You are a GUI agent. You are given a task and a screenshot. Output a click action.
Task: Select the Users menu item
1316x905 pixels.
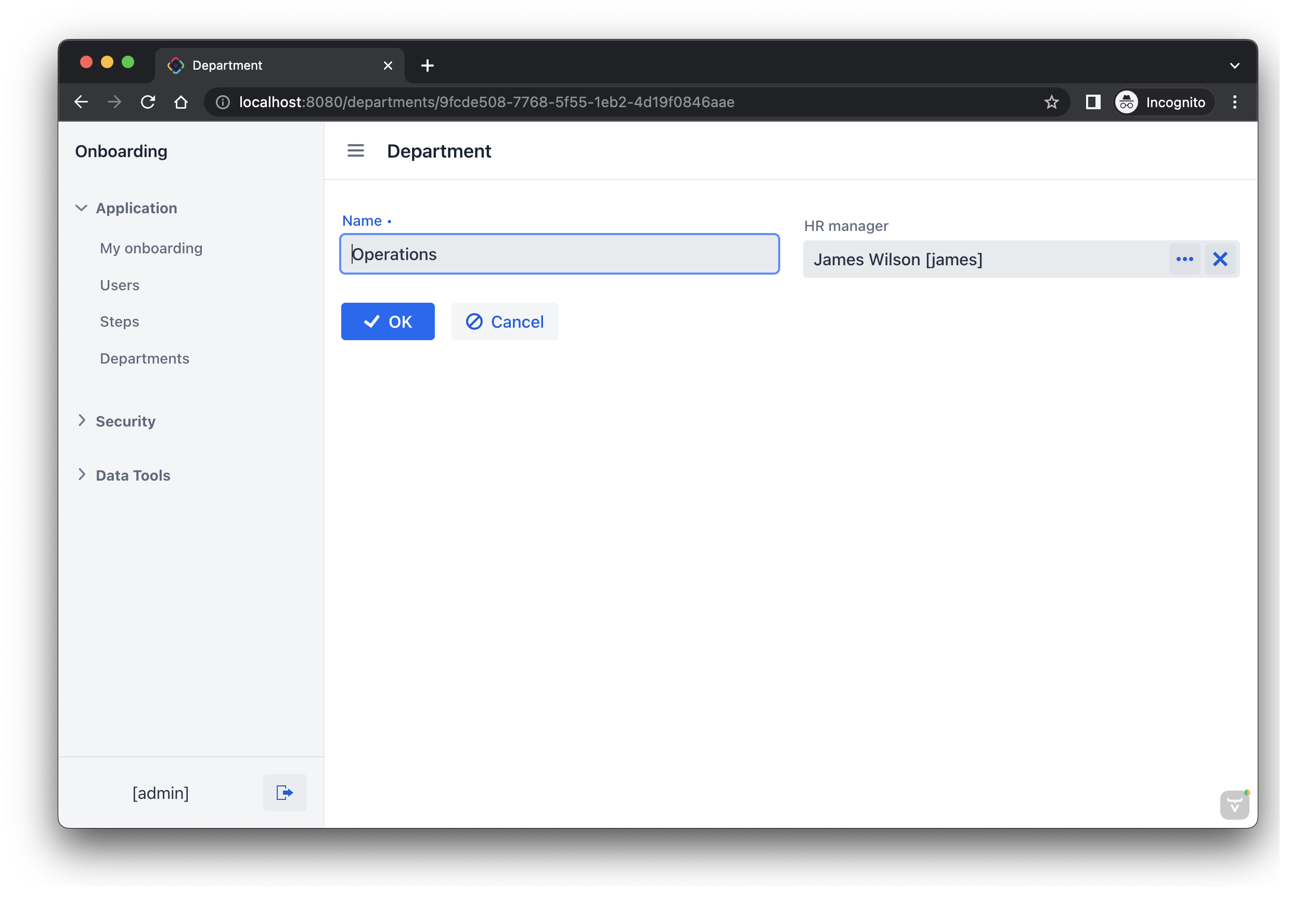pyautogui.click(x=120, y=285)
